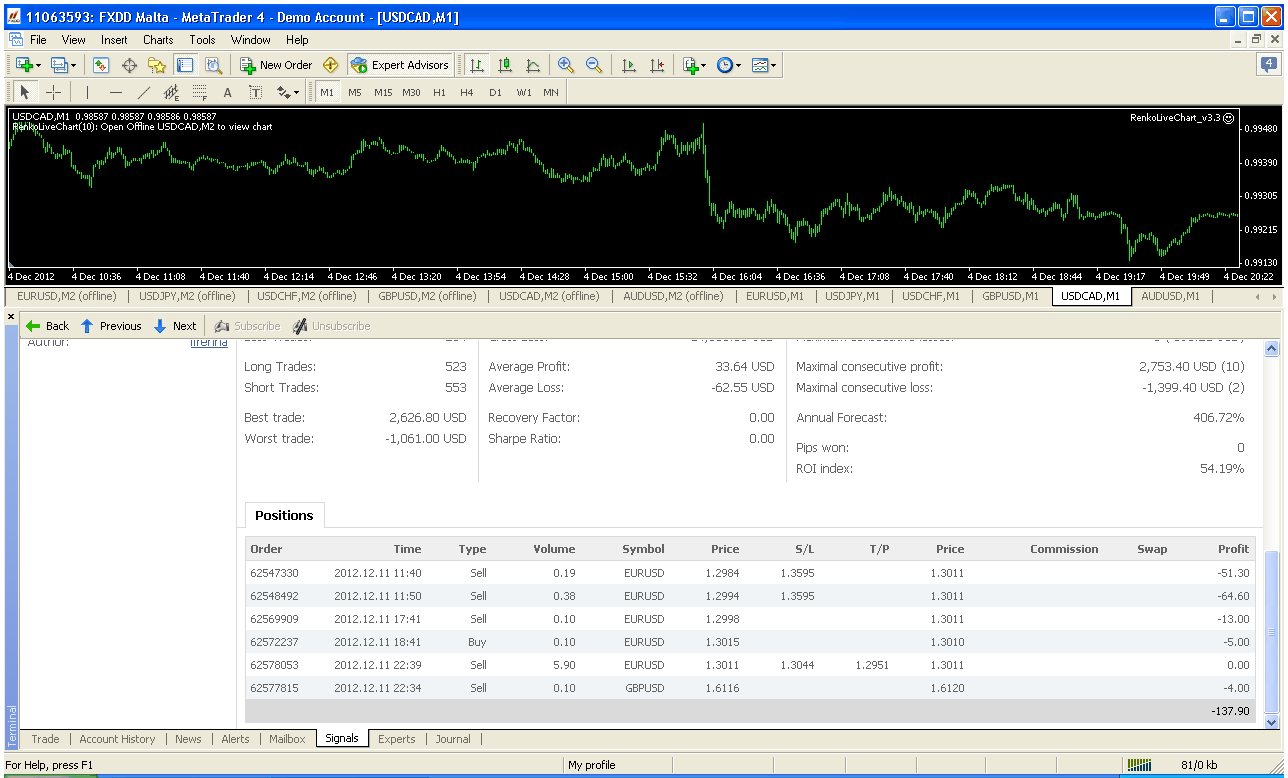
Task: Switch chart to bar chart
Action: coord(477,65)
